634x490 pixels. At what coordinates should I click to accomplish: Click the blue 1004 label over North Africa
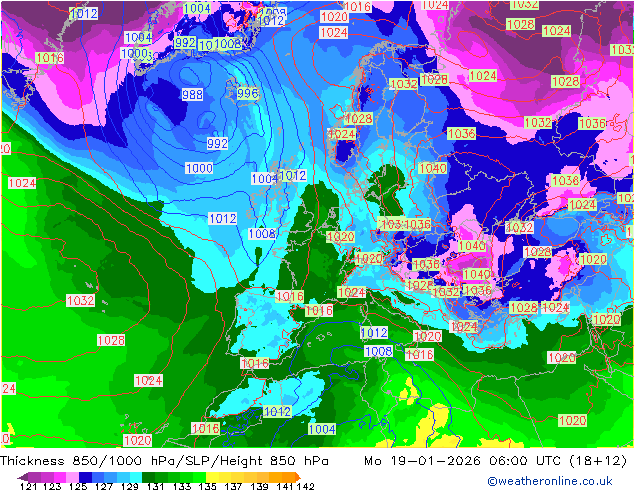[x=322, y=429]
